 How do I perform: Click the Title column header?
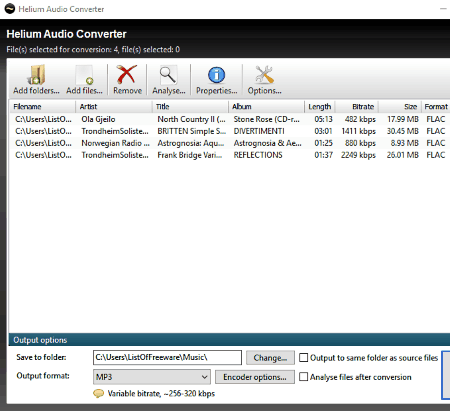click(x=190, y=107)
